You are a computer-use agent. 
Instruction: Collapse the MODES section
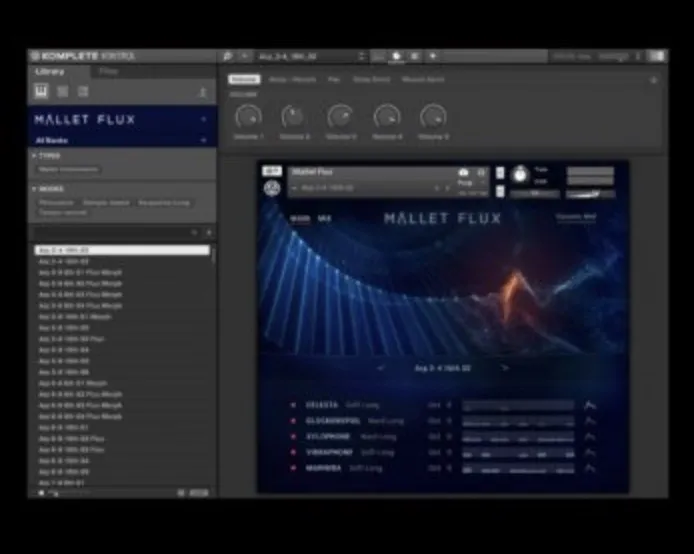point(34,189)
